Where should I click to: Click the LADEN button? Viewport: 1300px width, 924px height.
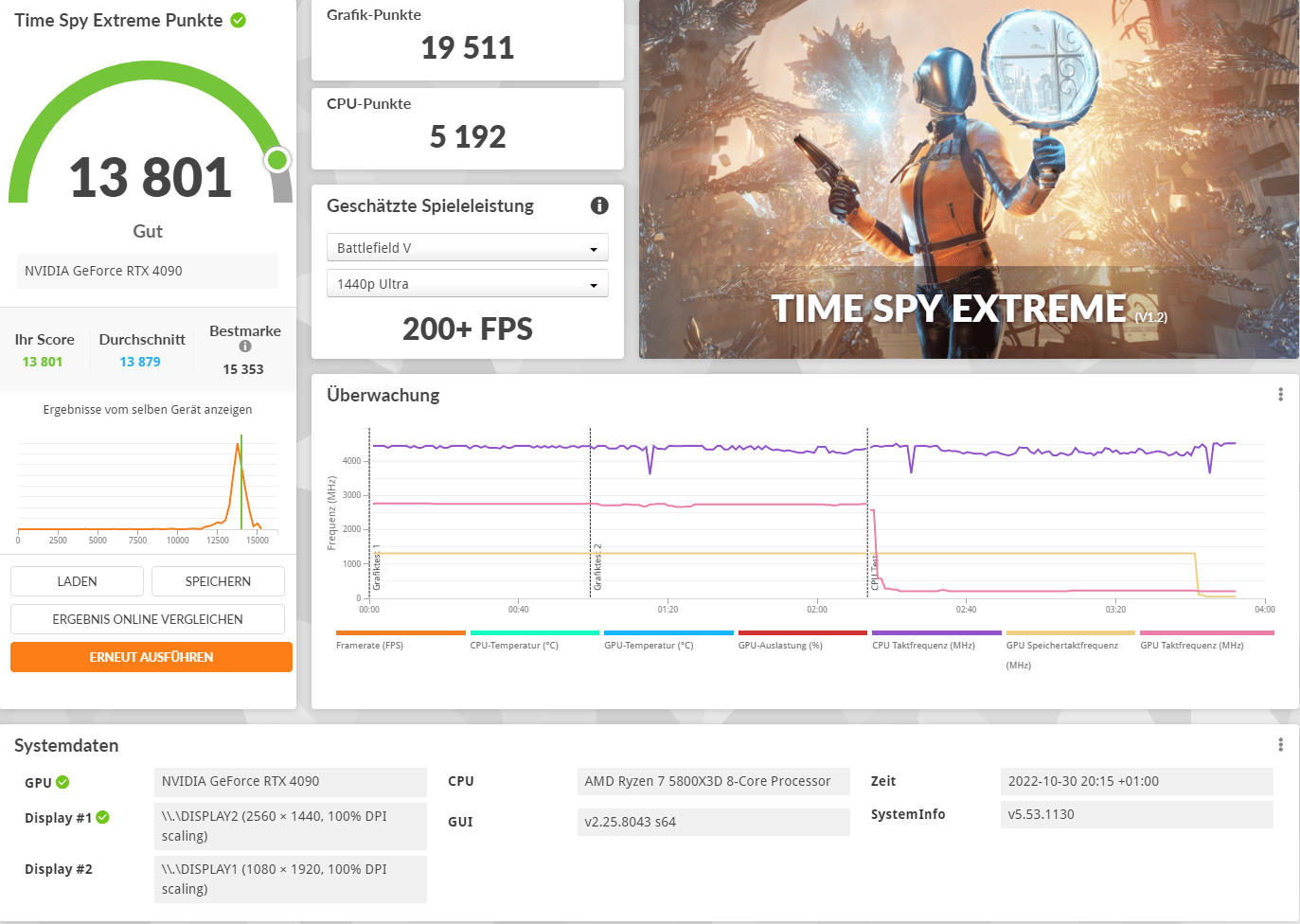77,581
